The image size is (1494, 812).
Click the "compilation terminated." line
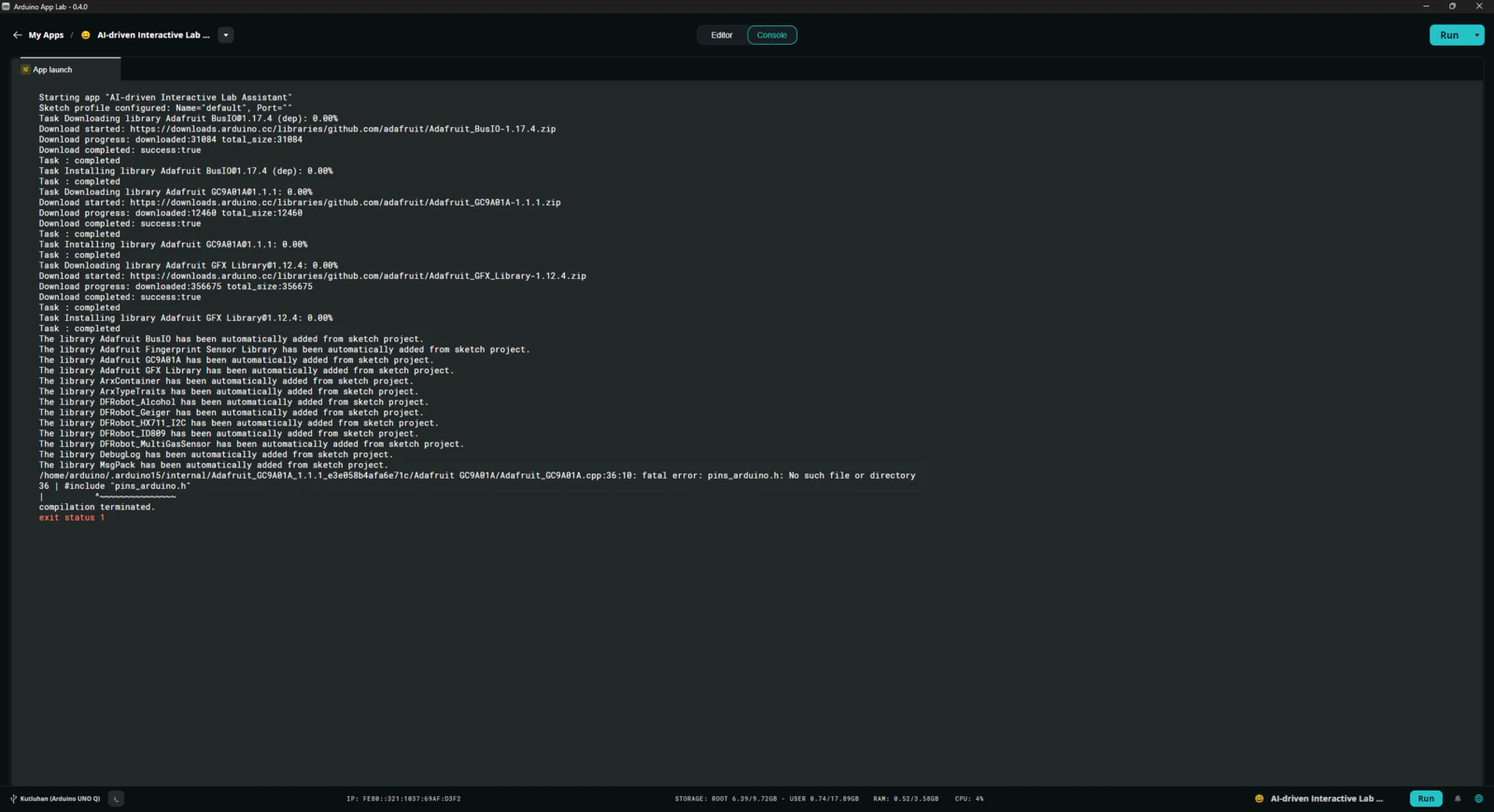(x=97, y=507)
